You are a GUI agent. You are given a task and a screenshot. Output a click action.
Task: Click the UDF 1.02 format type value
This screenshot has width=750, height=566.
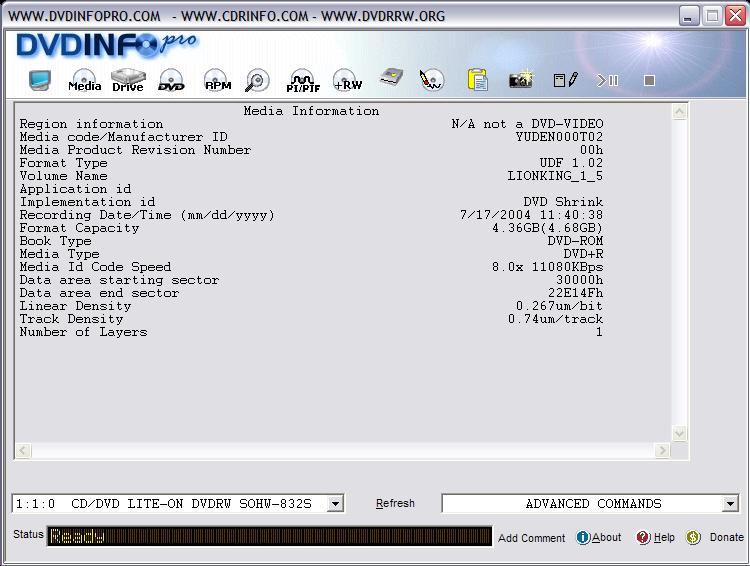[571, 163]
